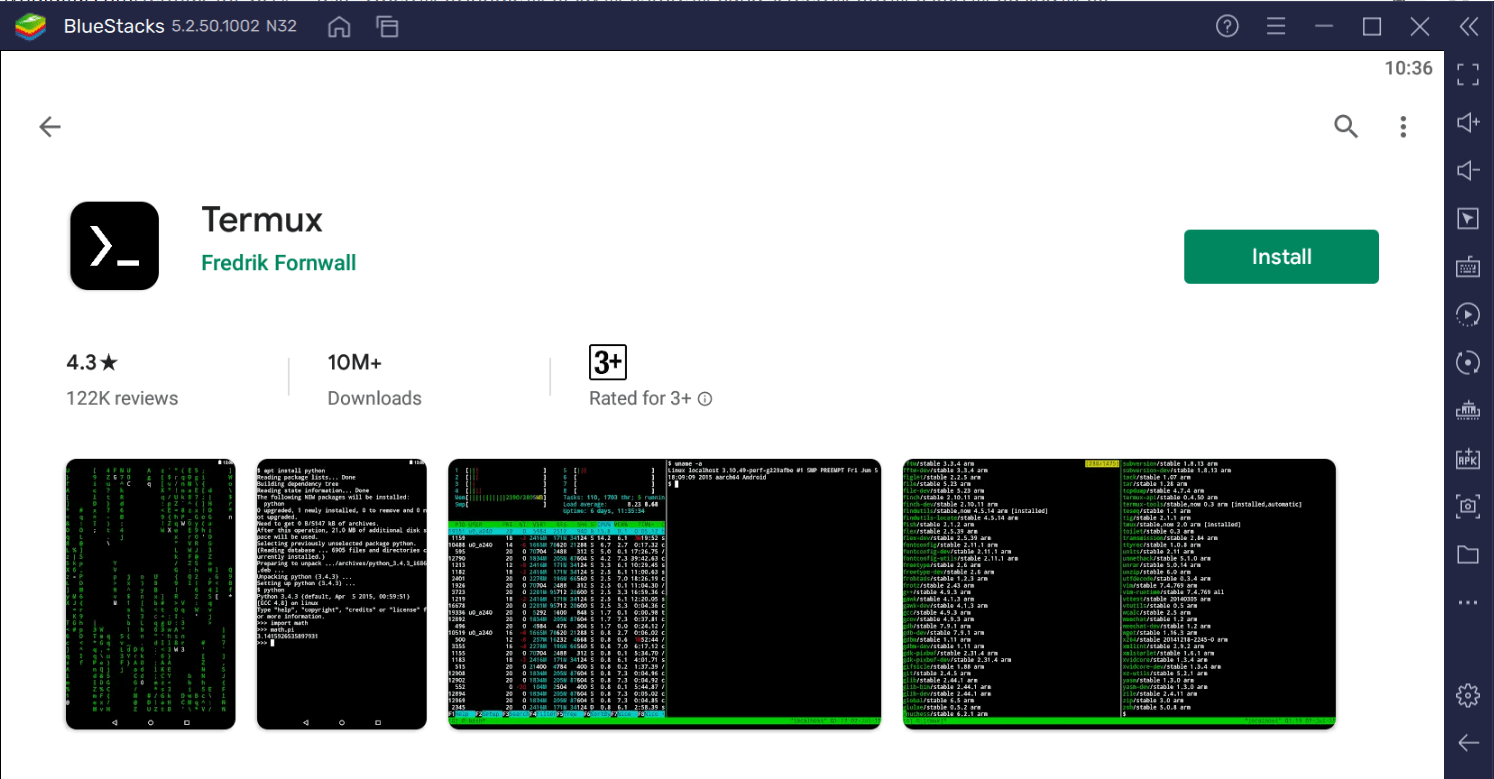Expand more sidebar options
Screen dimensions: 1494x779
pyautogui.click(x=1468, y=601)
